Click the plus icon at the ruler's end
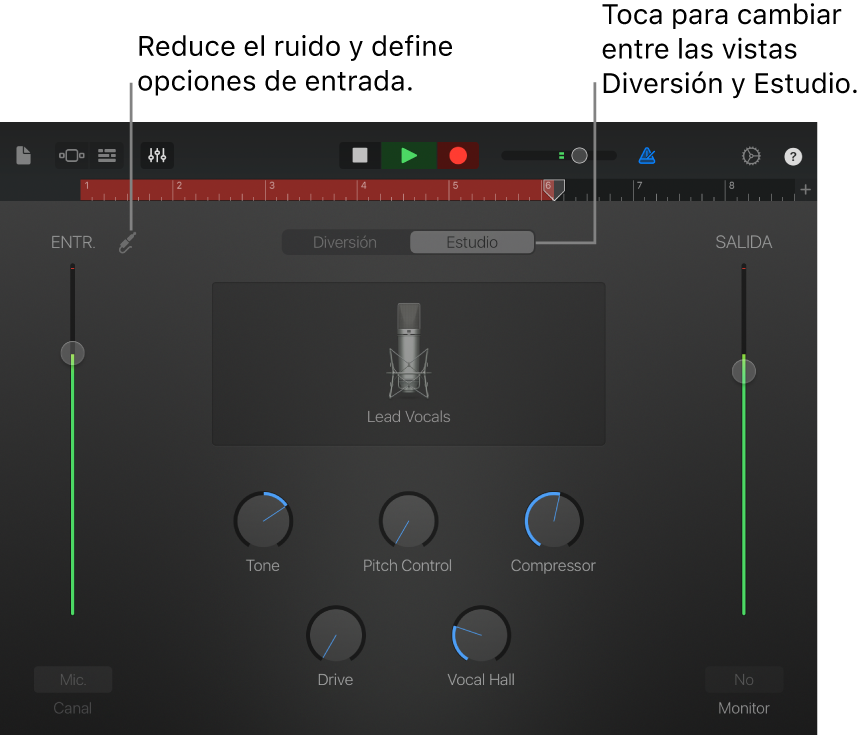This screenshot has width=867, height=737. (806, 189)
